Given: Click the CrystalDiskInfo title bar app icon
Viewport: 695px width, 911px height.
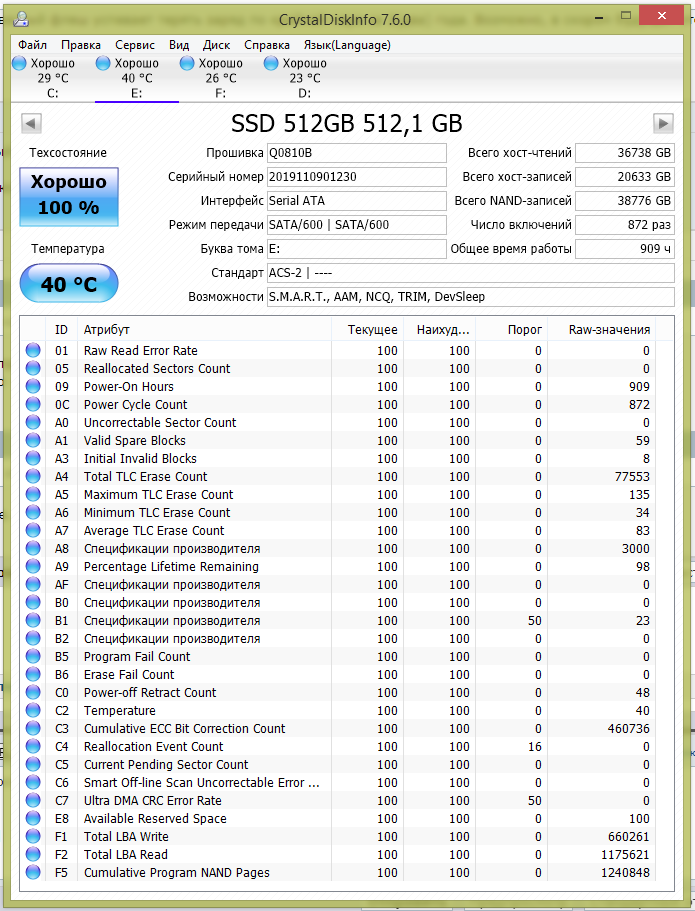Looking at the screenshot, I should point(22,19).
